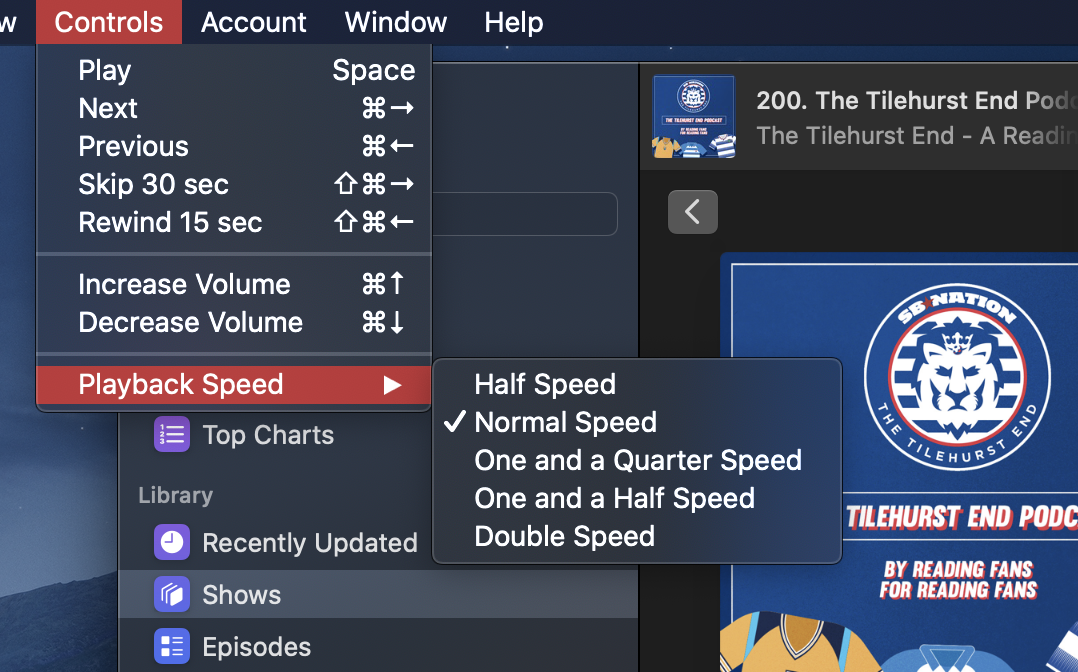Switch playback to Double Speed
The height and width of the screenshot is (672, 1078).
coord(637,536)
